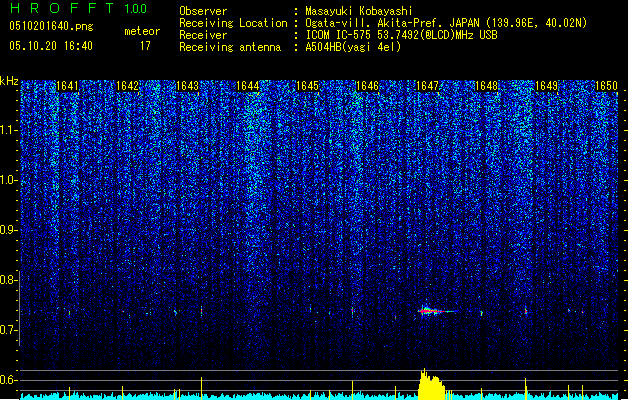Click the ICOM IC-575 53.7492 MHz USB text
Image resolution: width=629 pixels, height=400 pixels.
click(x=401, y=35)
